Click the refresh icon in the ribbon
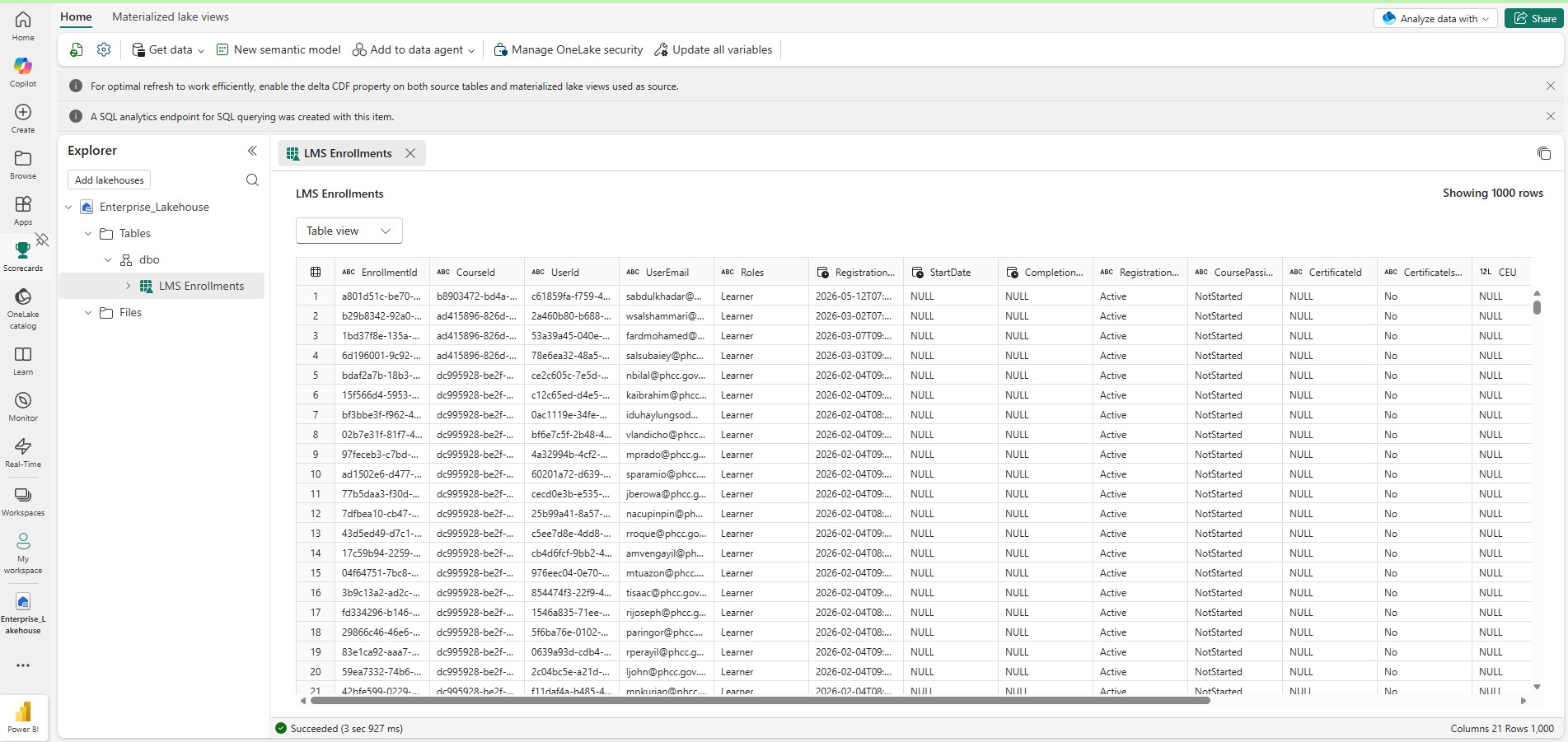Viewport: 1568px width, 742px height. click(x=76, y=50)
